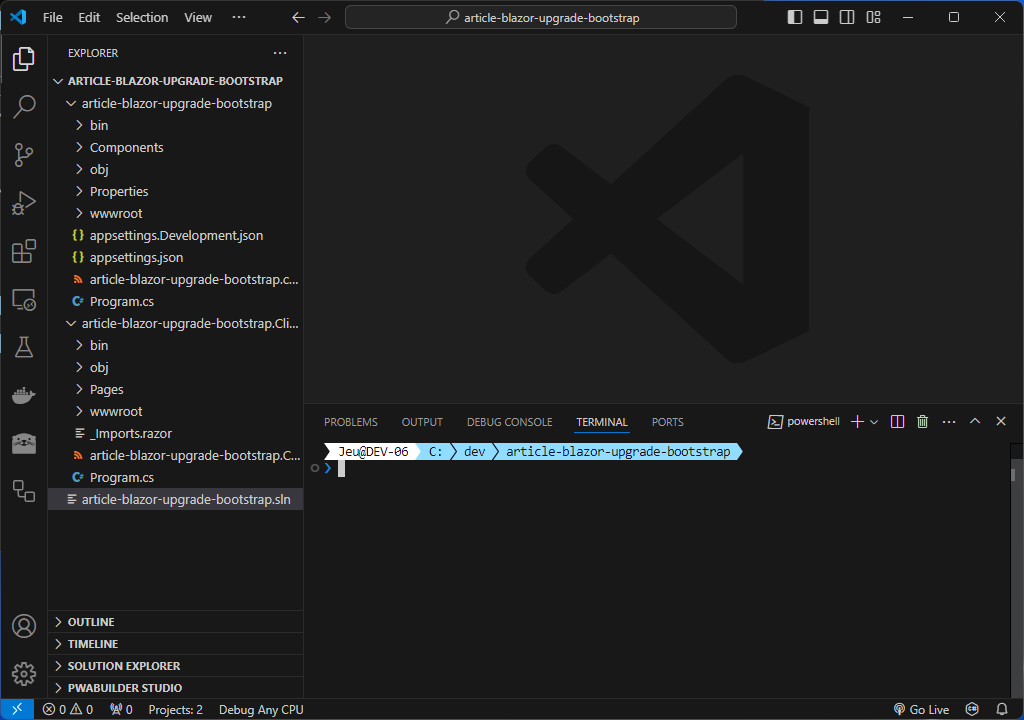Expand the SOLUTION EXPLORER section
The image size is (1024, 720).
pyautogui.click(x=176, y=666)
